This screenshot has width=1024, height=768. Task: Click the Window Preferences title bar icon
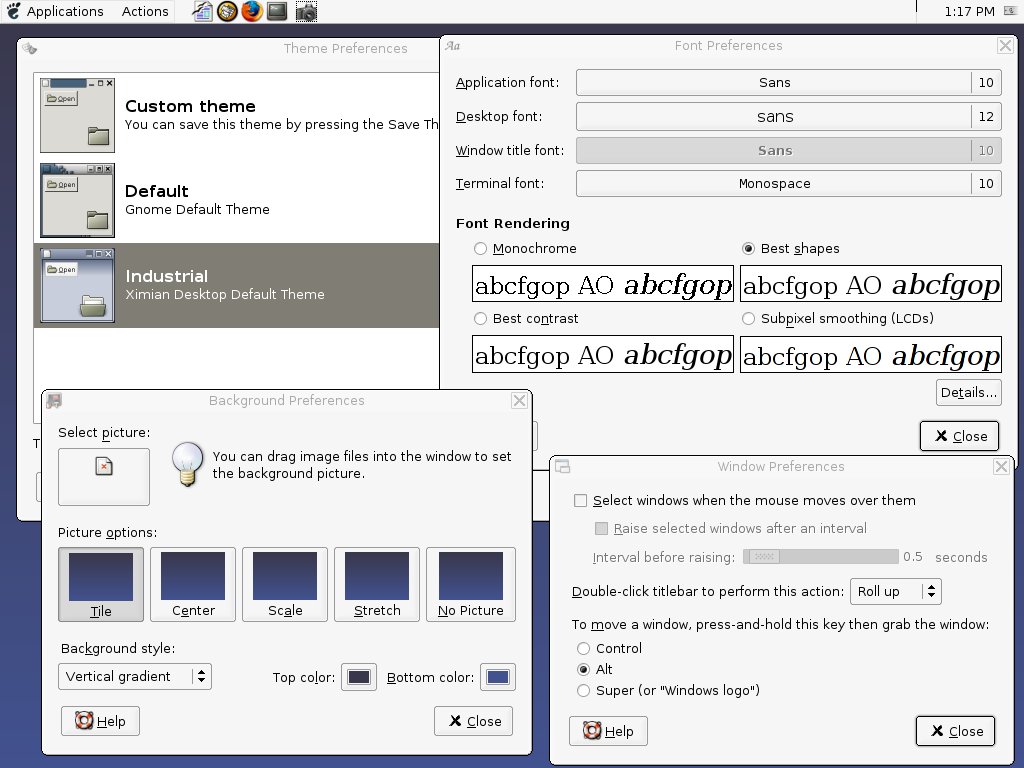[x=563, y=467]
